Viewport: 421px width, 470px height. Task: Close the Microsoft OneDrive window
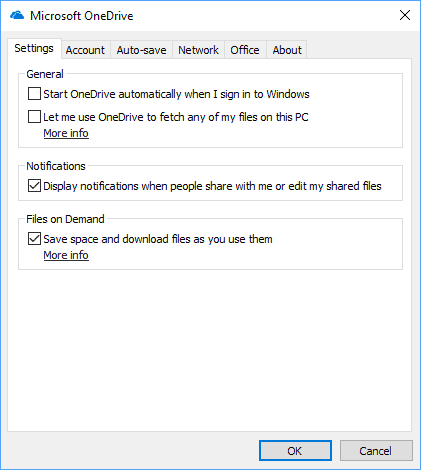click(405, 15)
